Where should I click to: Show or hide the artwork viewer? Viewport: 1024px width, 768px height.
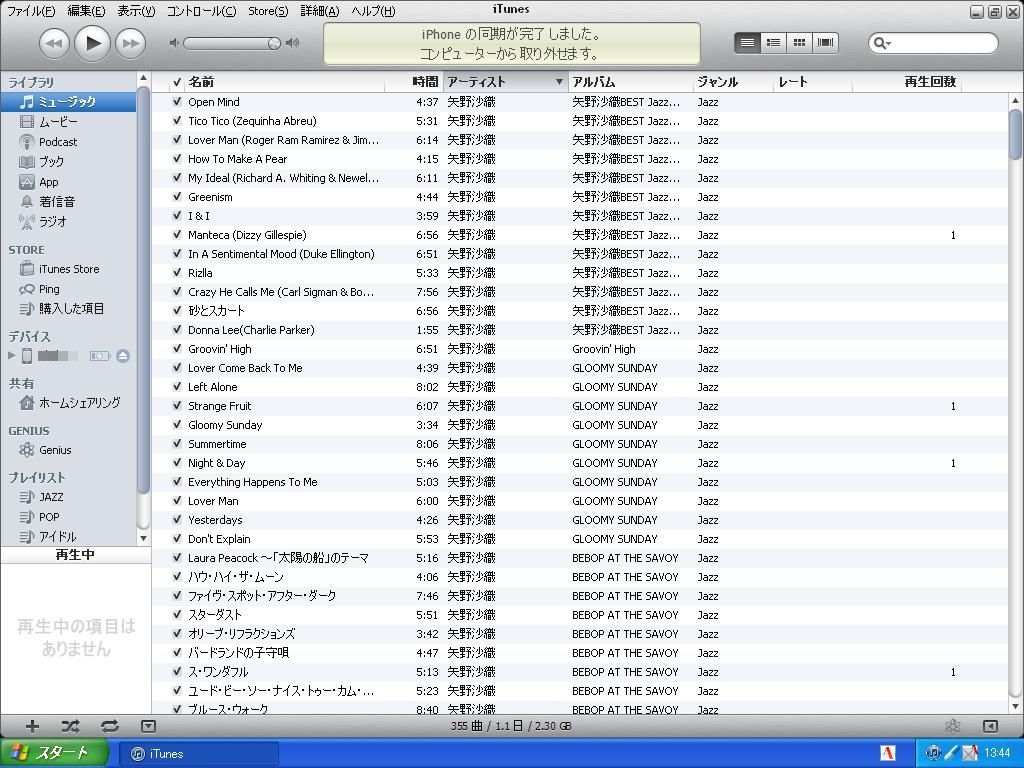click(148, 726)
